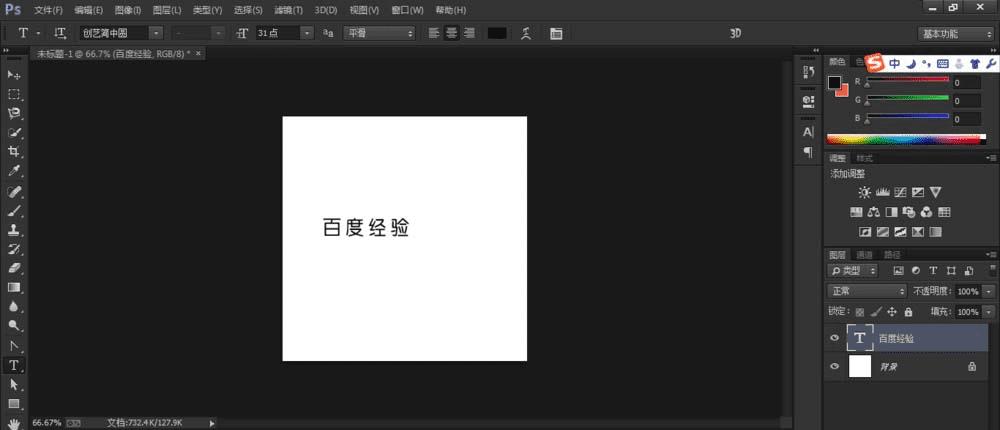
Task: Open the 基本功能 workspace dropdown
Action: pyautogui.click(x=955, y=34)
